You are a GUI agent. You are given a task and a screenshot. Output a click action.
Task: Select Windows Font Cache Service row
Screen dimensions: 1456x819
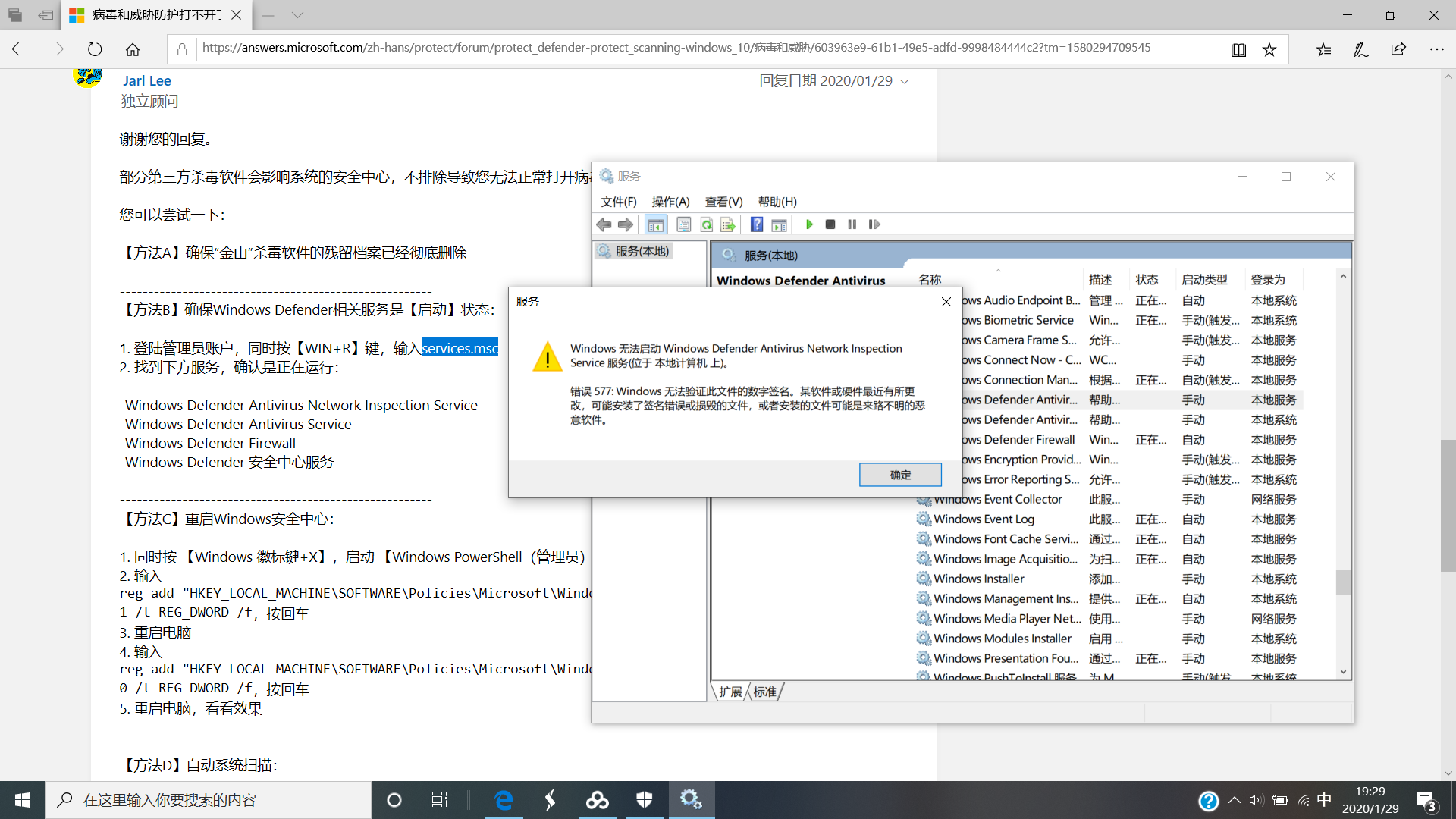tap(1109, 539)
